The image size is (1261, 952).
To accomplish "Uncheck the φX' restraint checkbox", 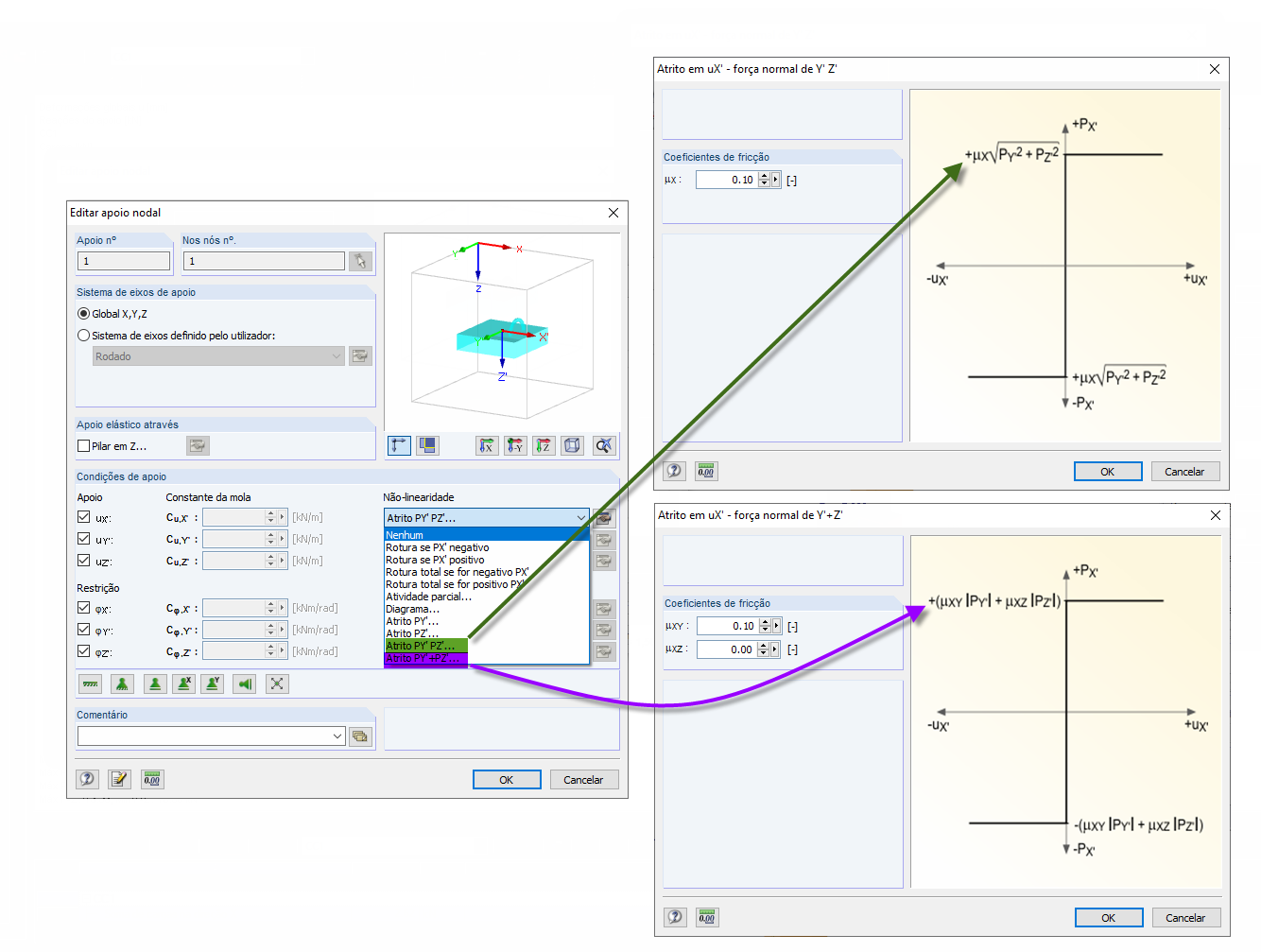I will pyautogui.click(x=84, y=608).
